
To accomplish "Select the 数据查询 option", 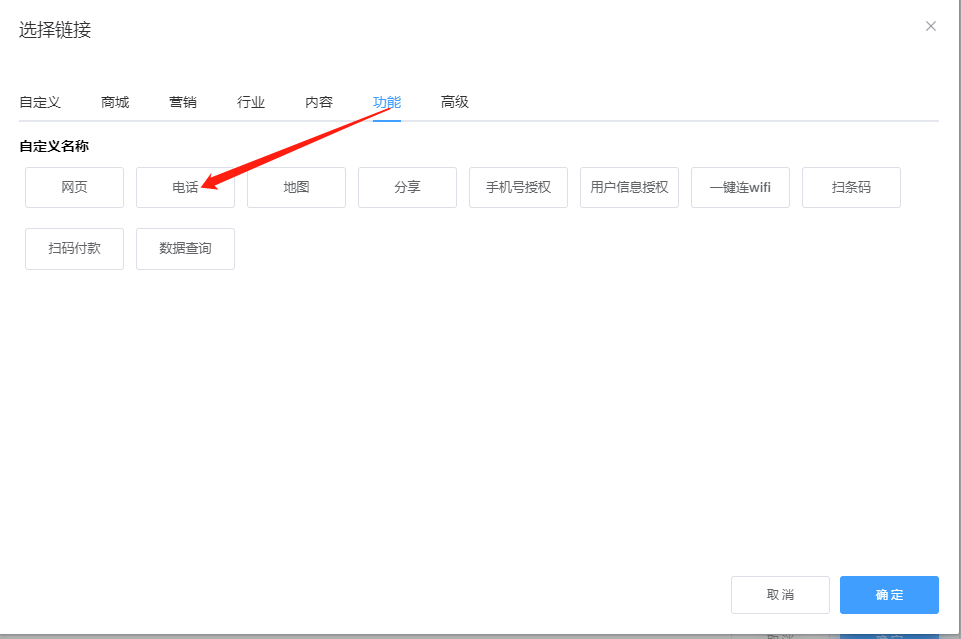I will coord(185,249).
